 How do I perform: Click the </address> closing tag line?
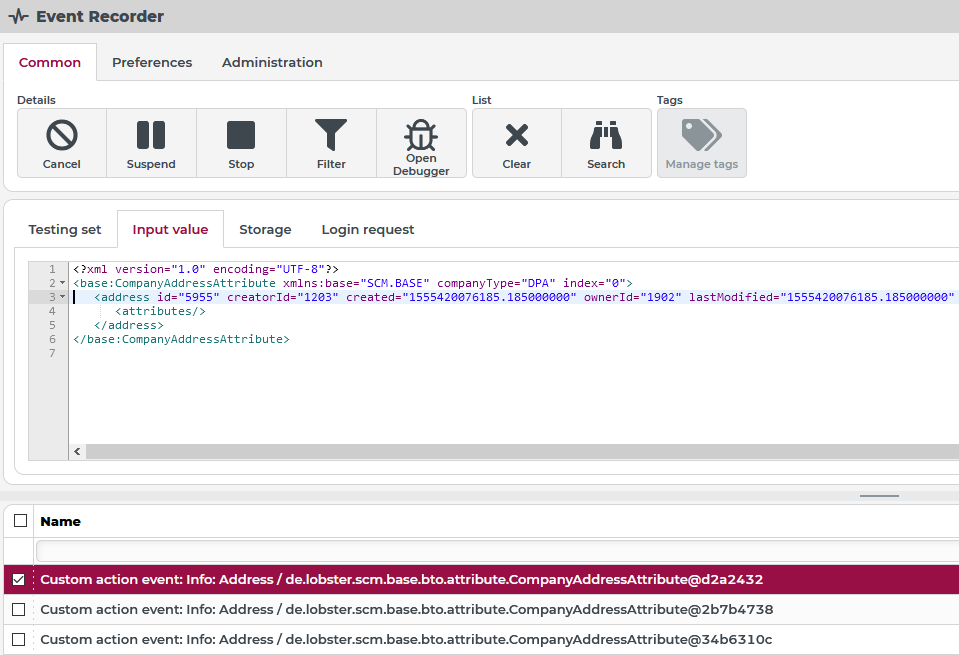tap(128, 325)
